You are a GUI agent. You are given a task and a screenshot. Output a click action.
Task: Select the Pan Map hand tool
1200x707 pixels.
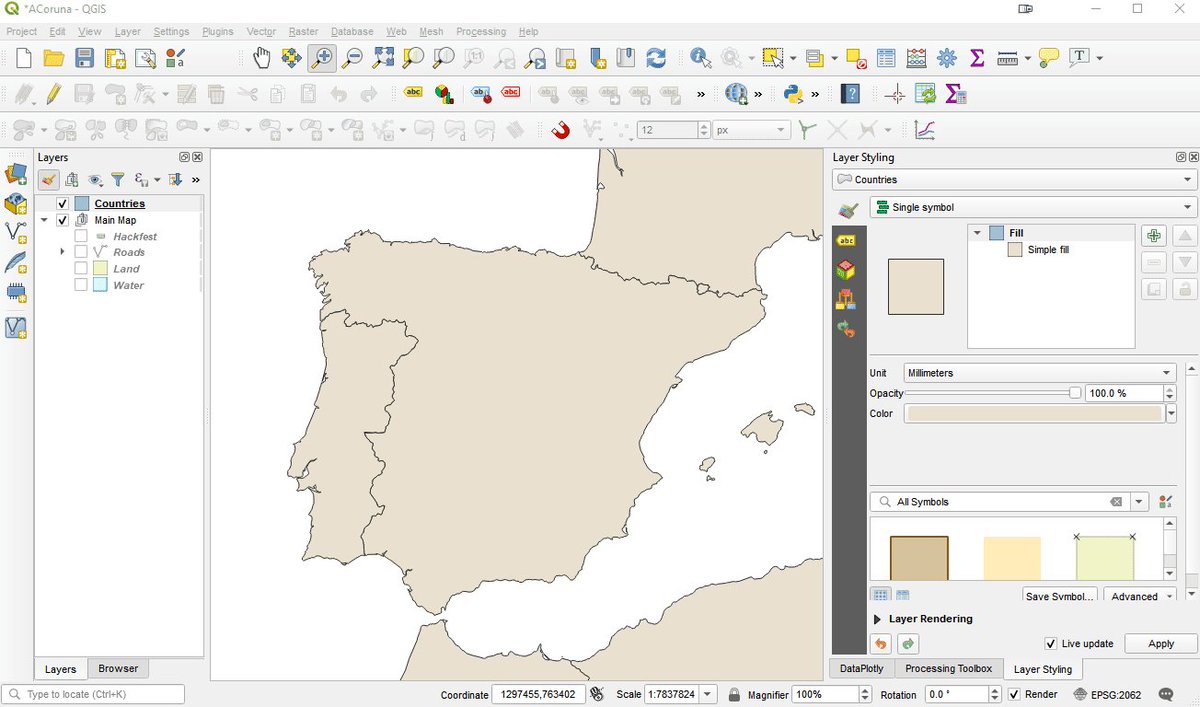pyautogui.click(x=262, y=58)
